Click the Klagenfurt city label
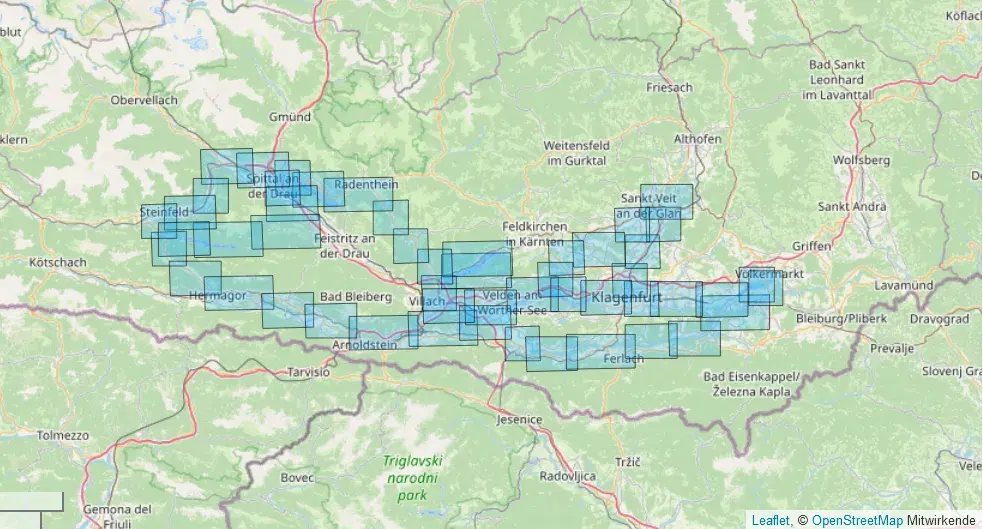Viewport: 983px width, 529px height. [627, 297]
